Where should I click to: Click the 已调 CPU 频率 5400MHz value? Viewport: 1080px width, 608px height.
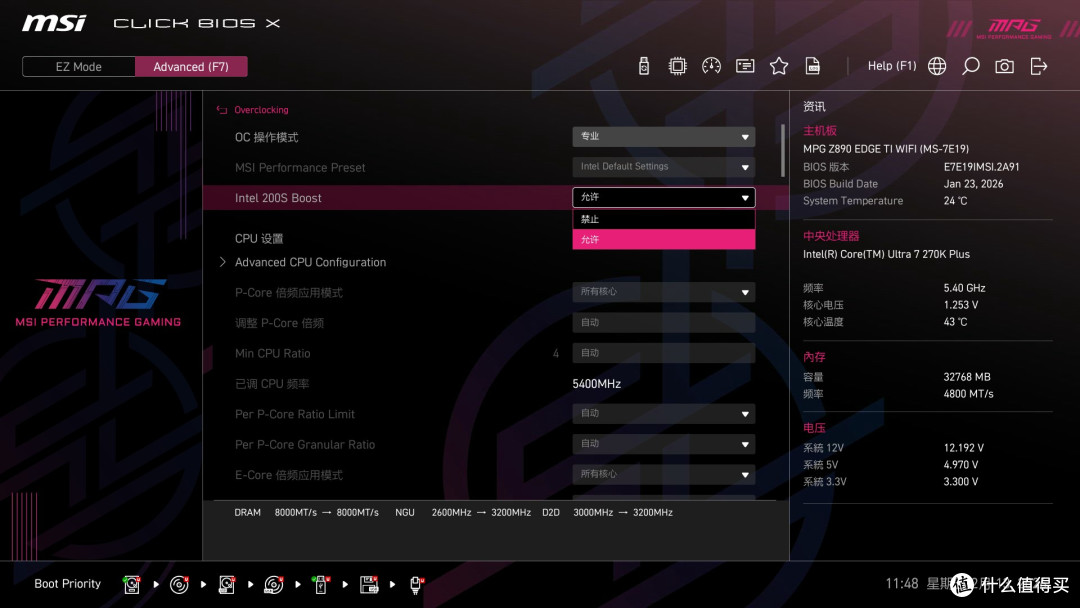coord(596,384)
